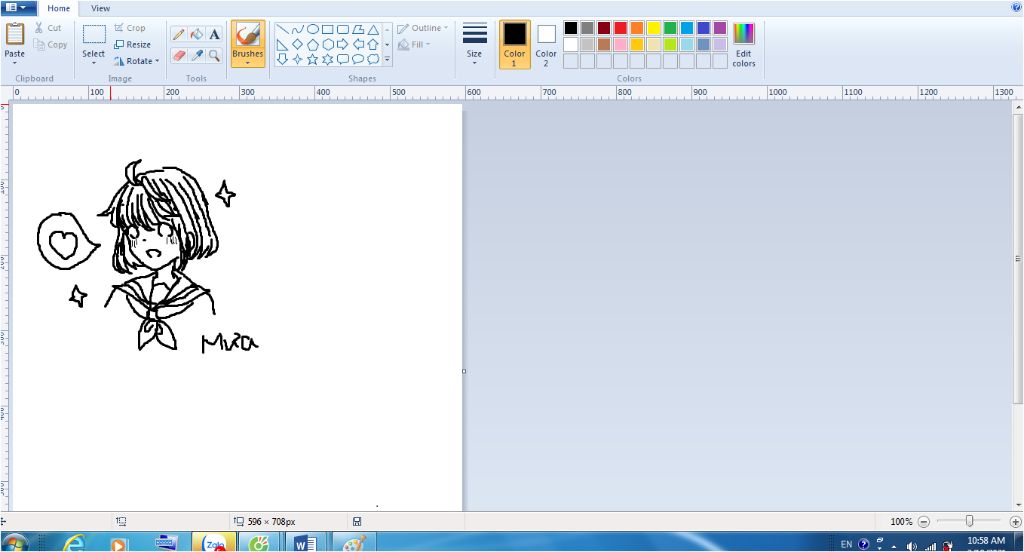Screen dimensions: 1024x552
Task: Choose the Pentagon shape
Action: 313,44
